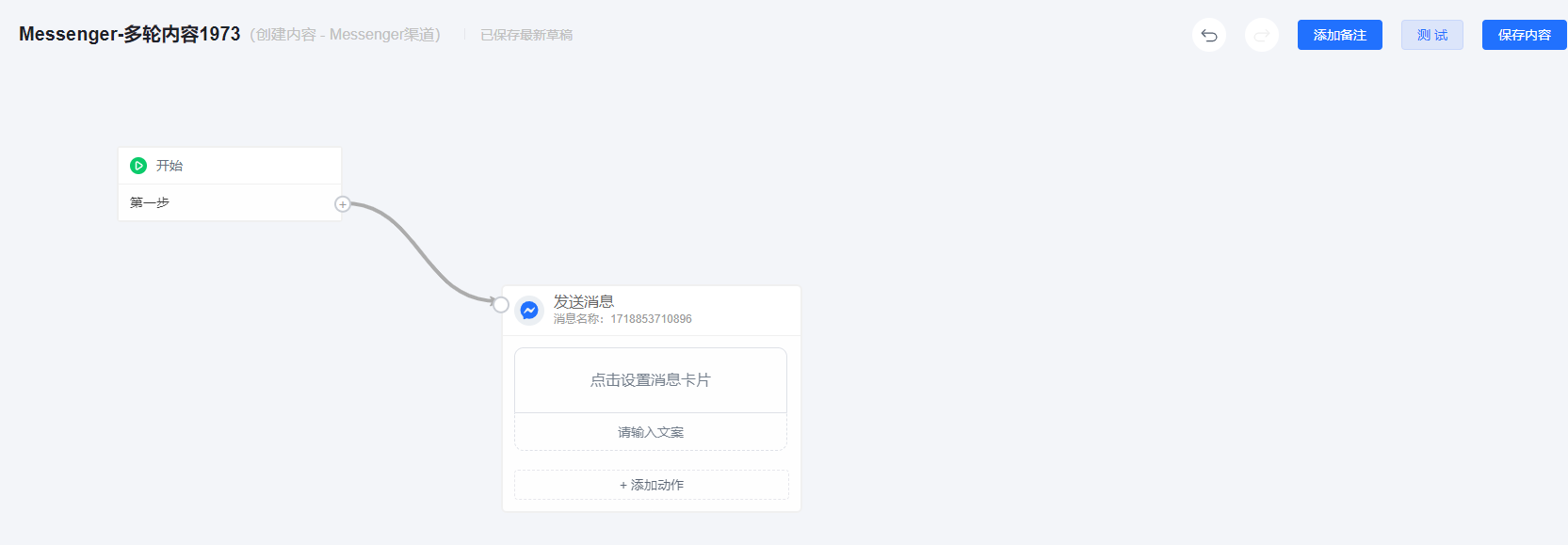Click the plus connector on 第一步
The image size is (1568, 545).
point(343,204)
